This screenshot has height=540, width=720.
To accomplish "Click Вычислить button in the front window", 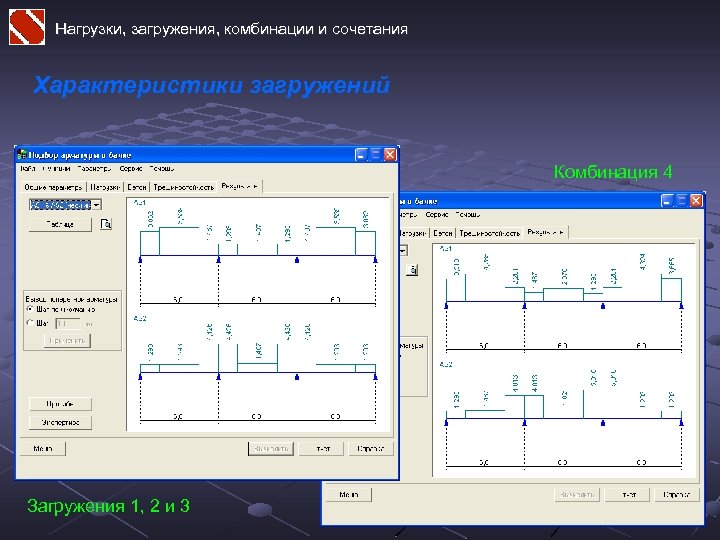I will pos(271,449).
